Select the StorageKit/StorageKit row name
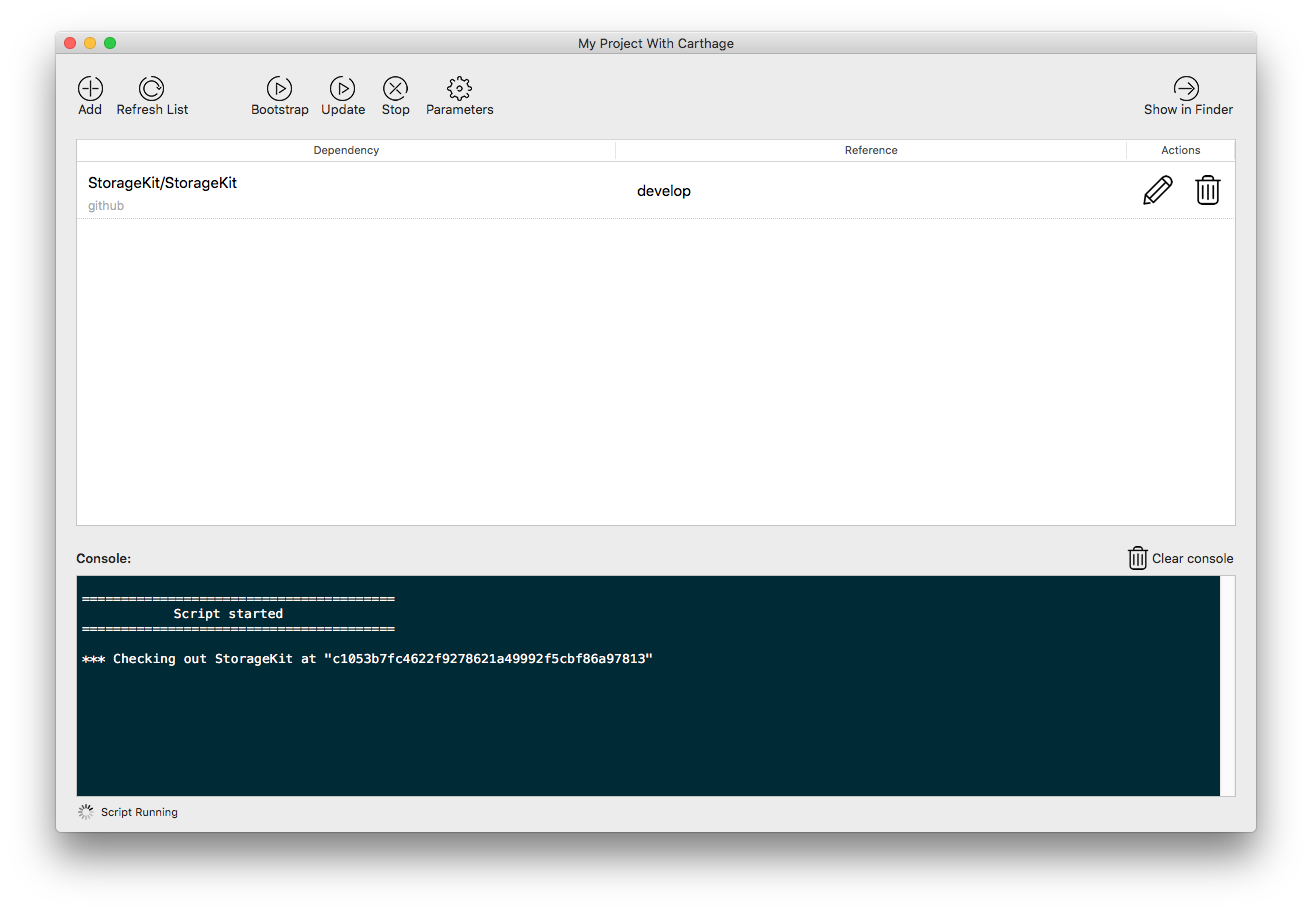 (162, 183)
